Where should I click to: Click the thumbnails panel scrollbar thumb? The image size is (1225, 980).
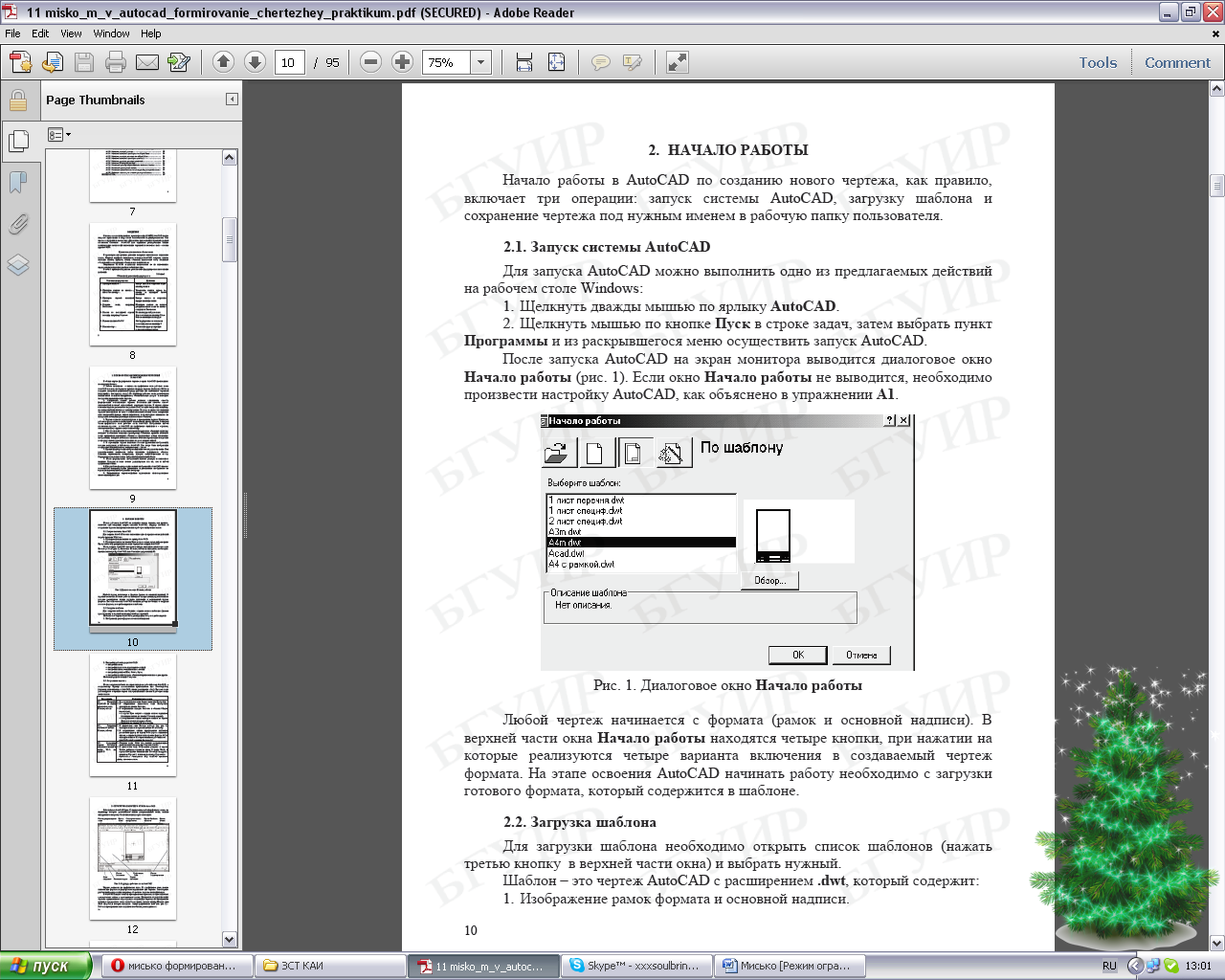click(229, 240)
